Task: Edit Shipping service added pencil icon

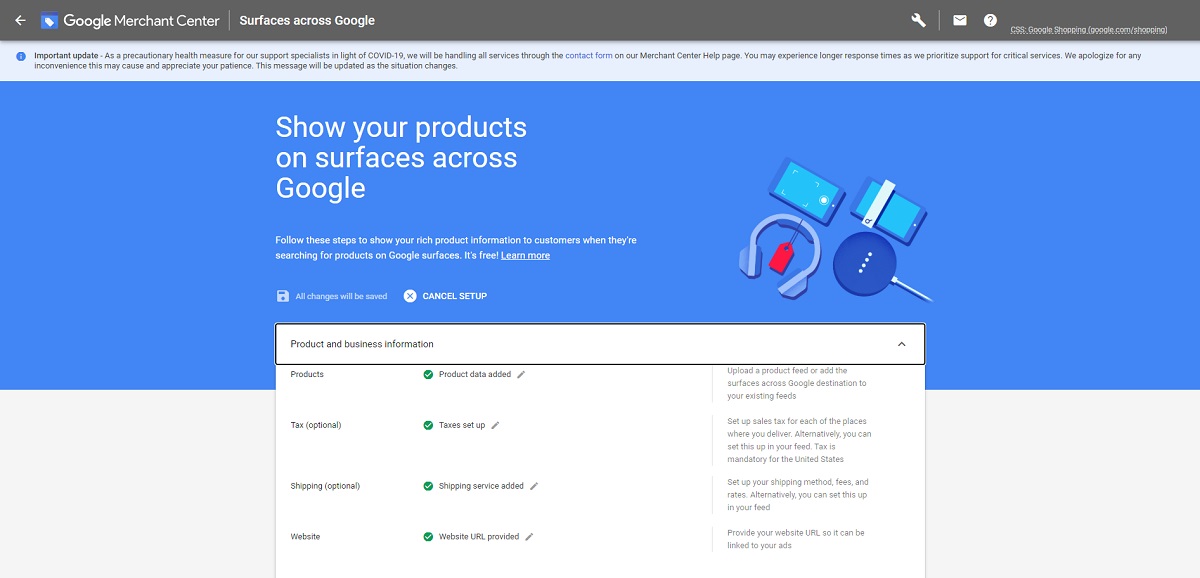Action: click(x=534, y=486)
